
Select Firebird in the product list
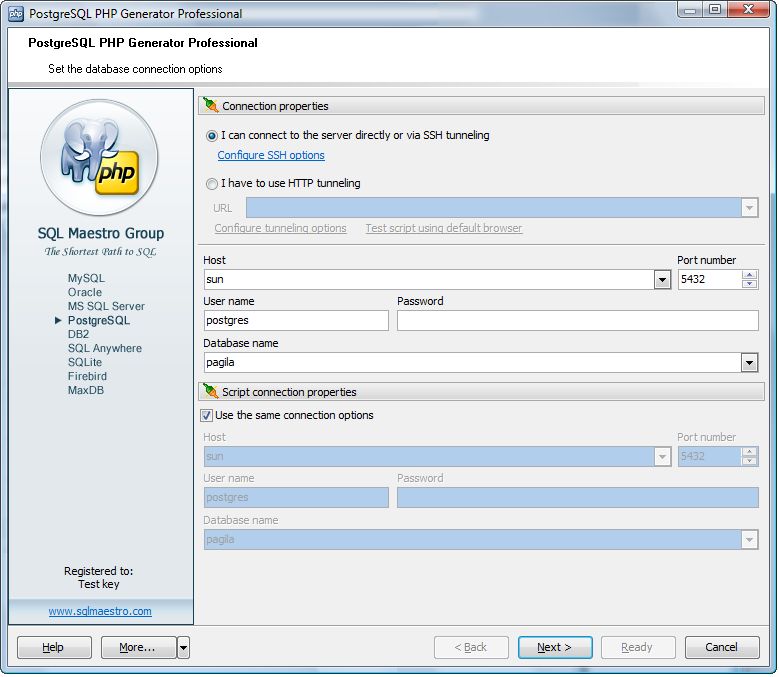(87, 376)
